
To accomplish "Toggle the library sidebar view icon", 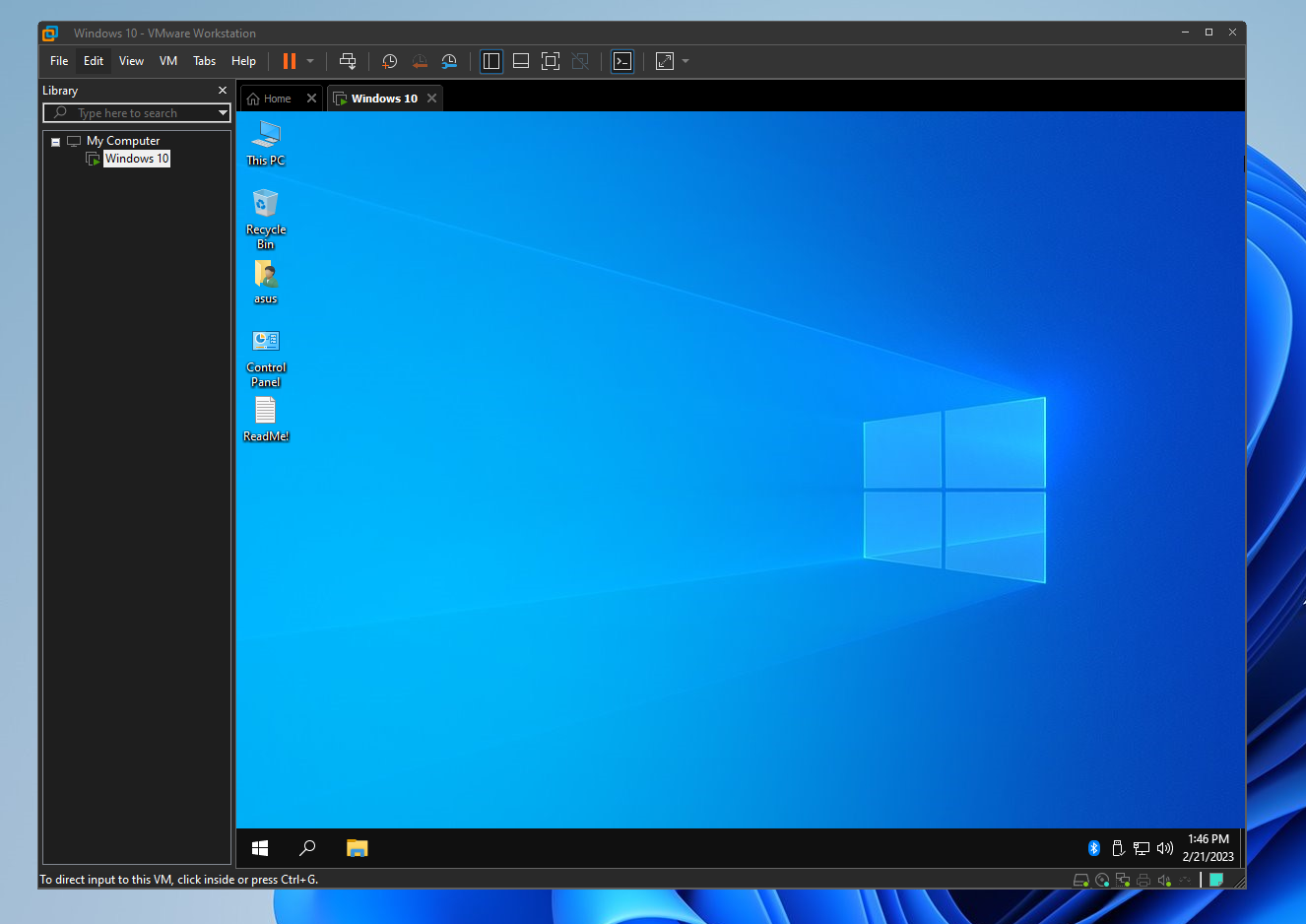I will point(491,61).
